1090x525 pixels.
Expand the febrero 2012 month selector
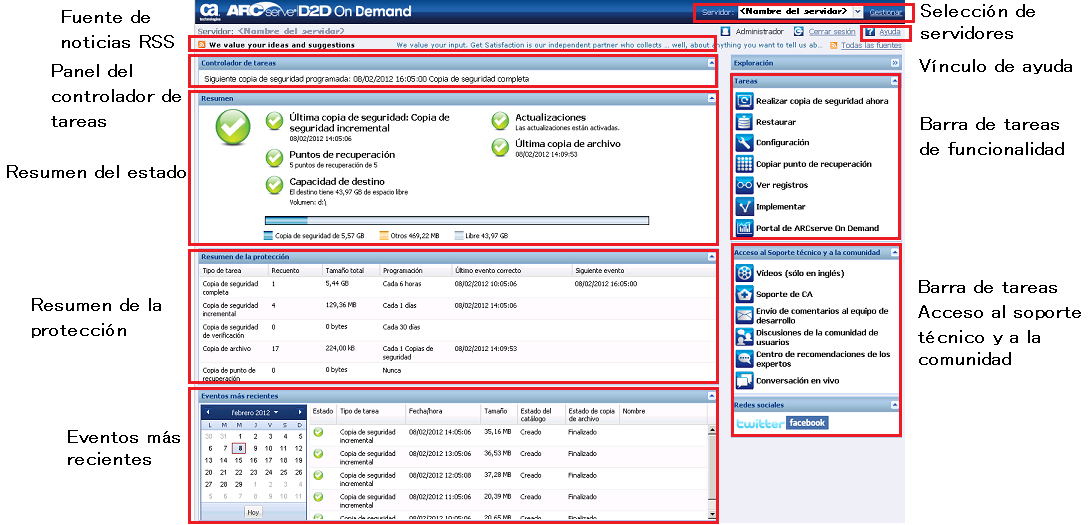(275, 412)
